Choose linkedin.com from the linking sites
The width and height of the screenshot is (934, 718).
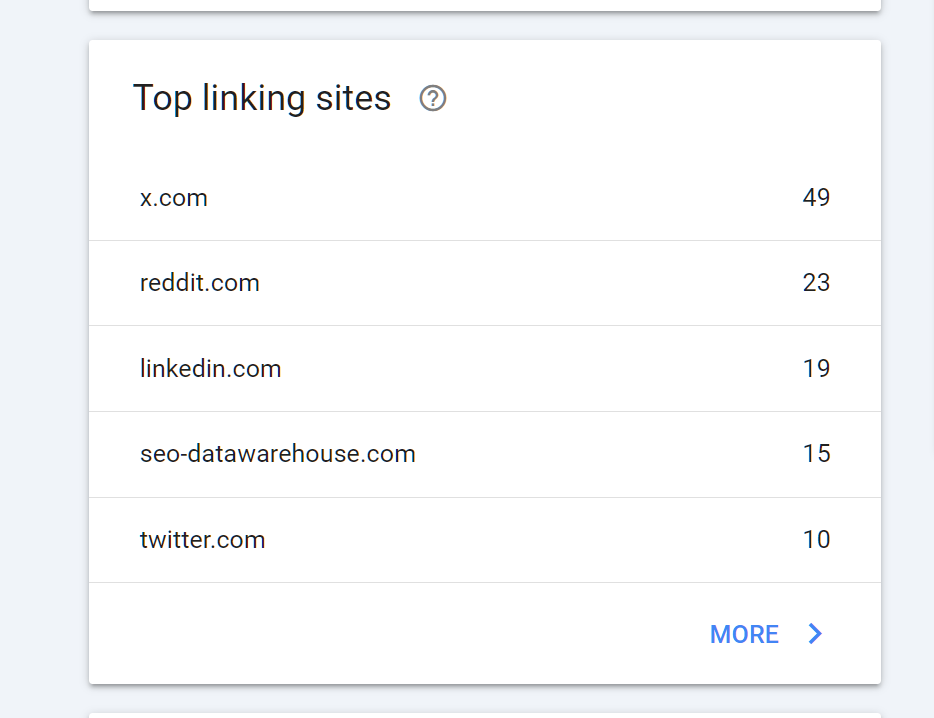coord(211,369)
